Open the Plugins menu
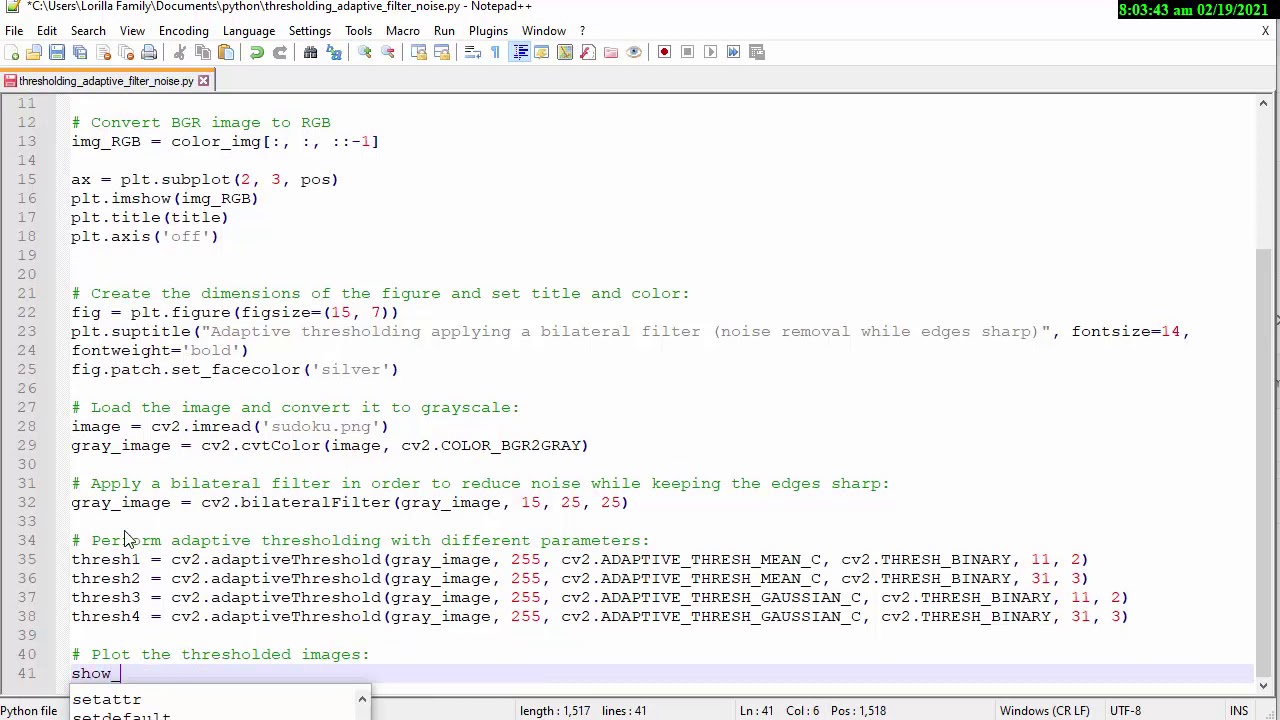 [488, 31]
